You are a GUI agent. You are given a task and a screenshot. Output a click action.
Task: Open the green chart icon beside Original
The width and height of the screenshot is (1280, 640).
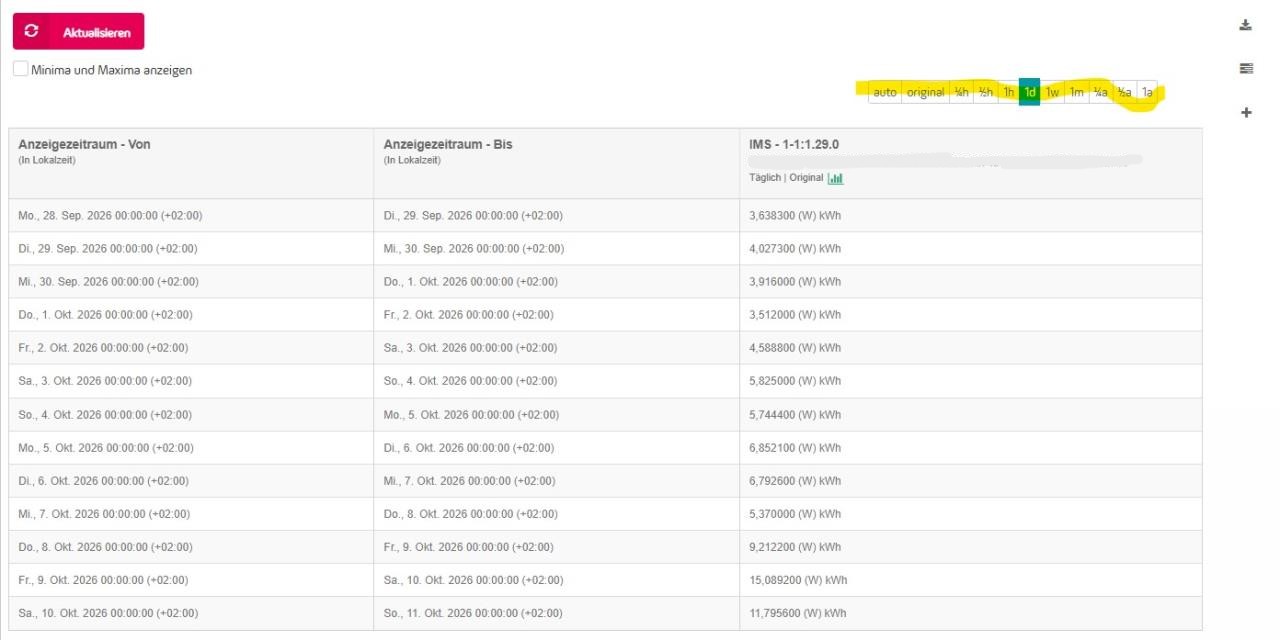[835, 178]
